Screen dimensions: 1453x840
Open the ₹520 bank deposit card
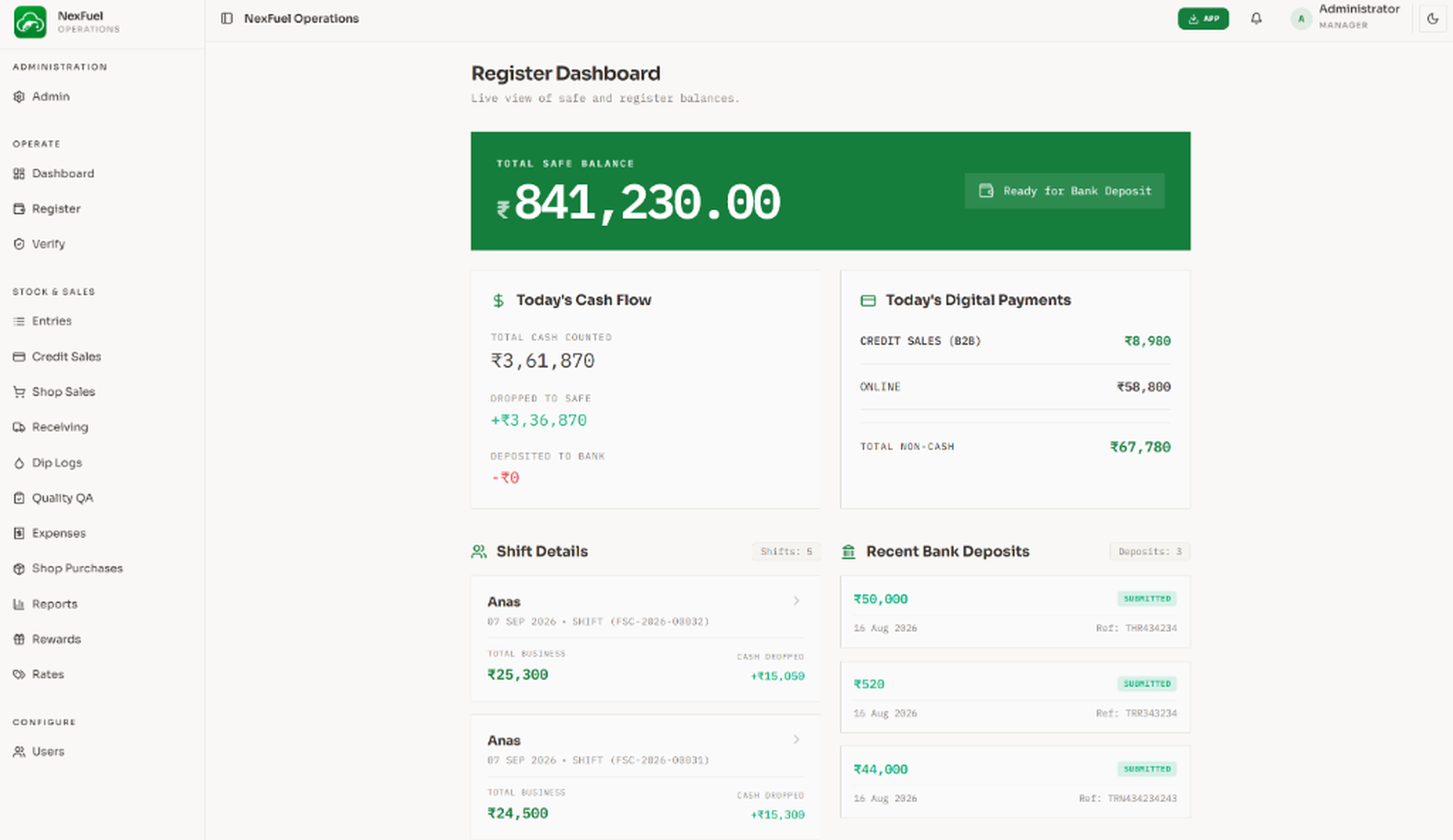(1015, 697)
